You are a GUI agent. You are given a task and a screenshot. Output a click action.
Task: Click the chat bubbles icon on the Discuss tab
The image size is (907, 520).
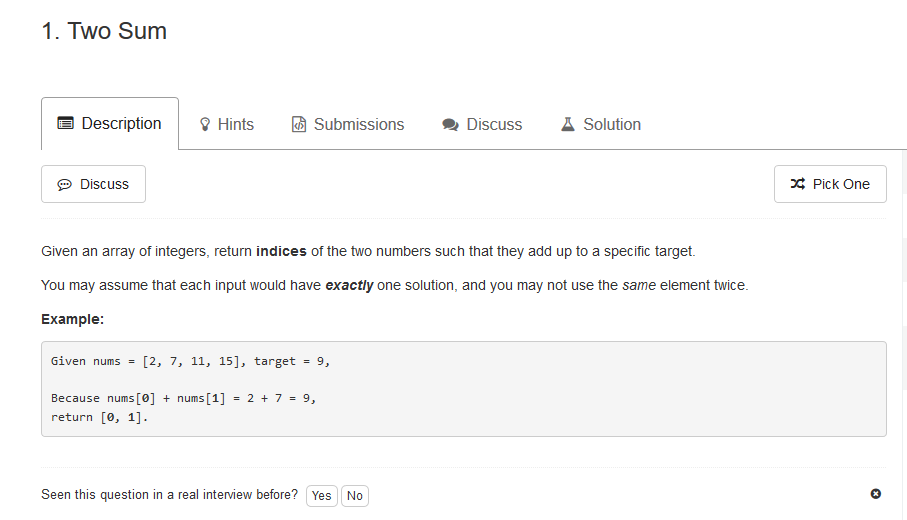tap(451, 124)
